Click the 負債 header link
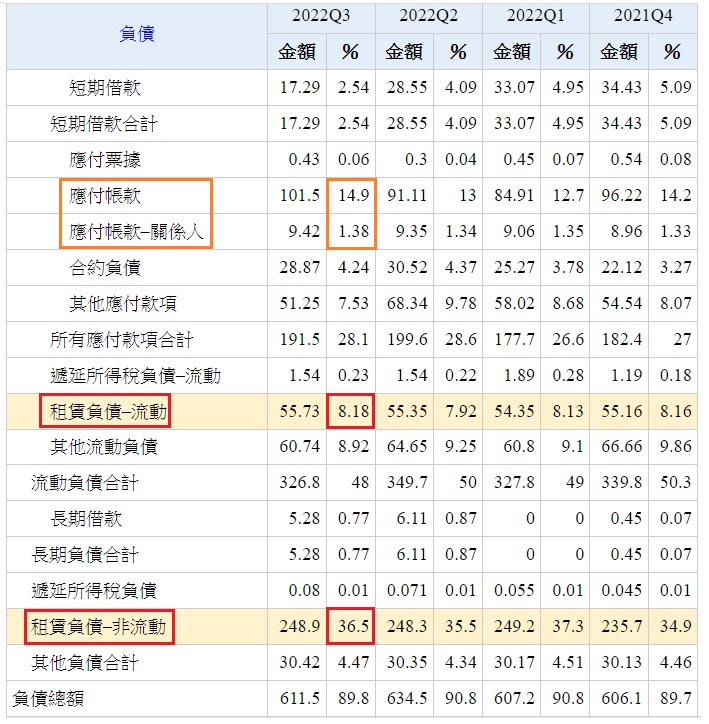The width and height of the screenshot is (709, 724). coord(137,34)
